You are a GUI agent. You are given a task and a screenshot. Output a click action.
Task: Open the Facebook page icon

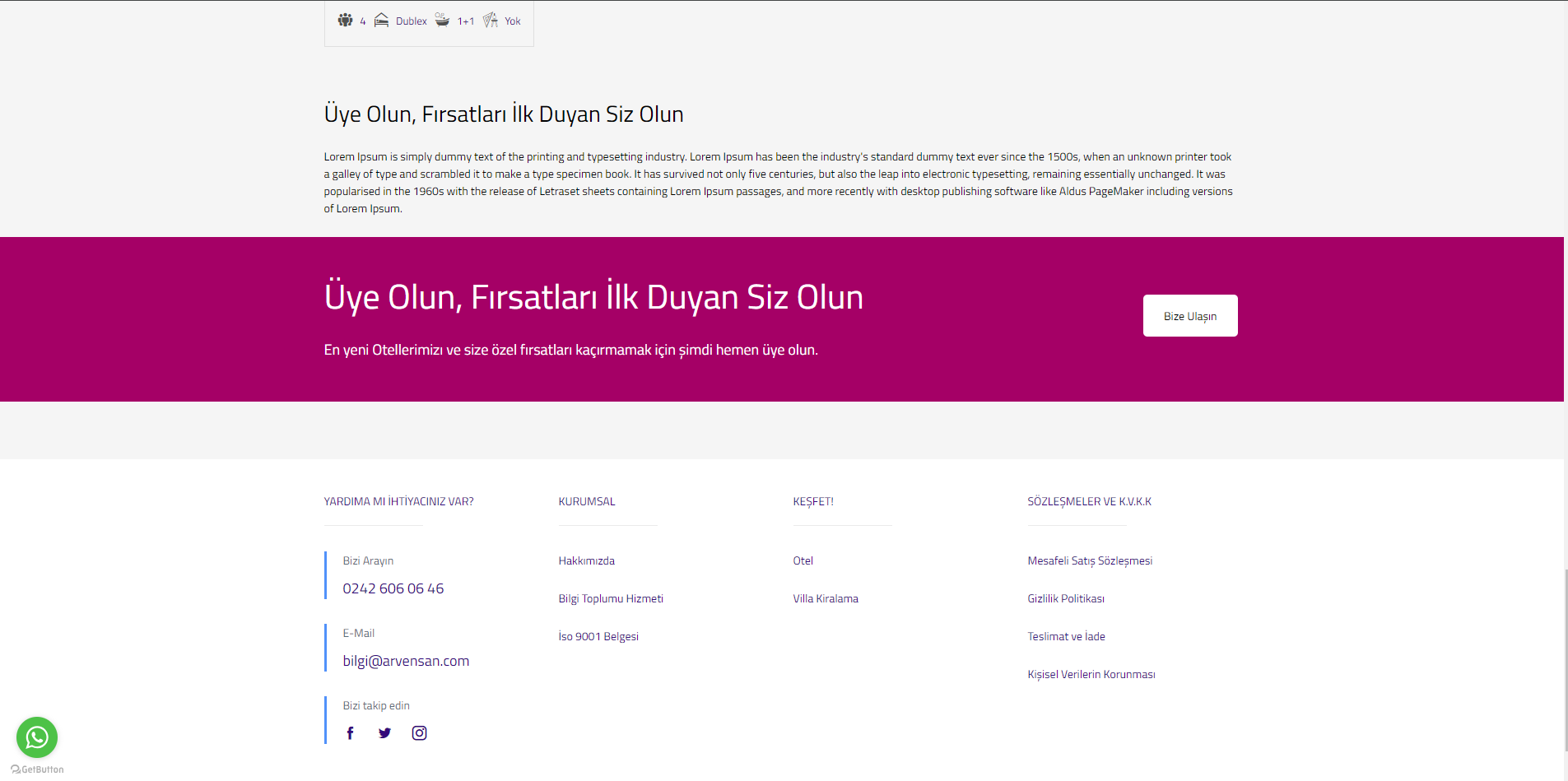[350, 733]
